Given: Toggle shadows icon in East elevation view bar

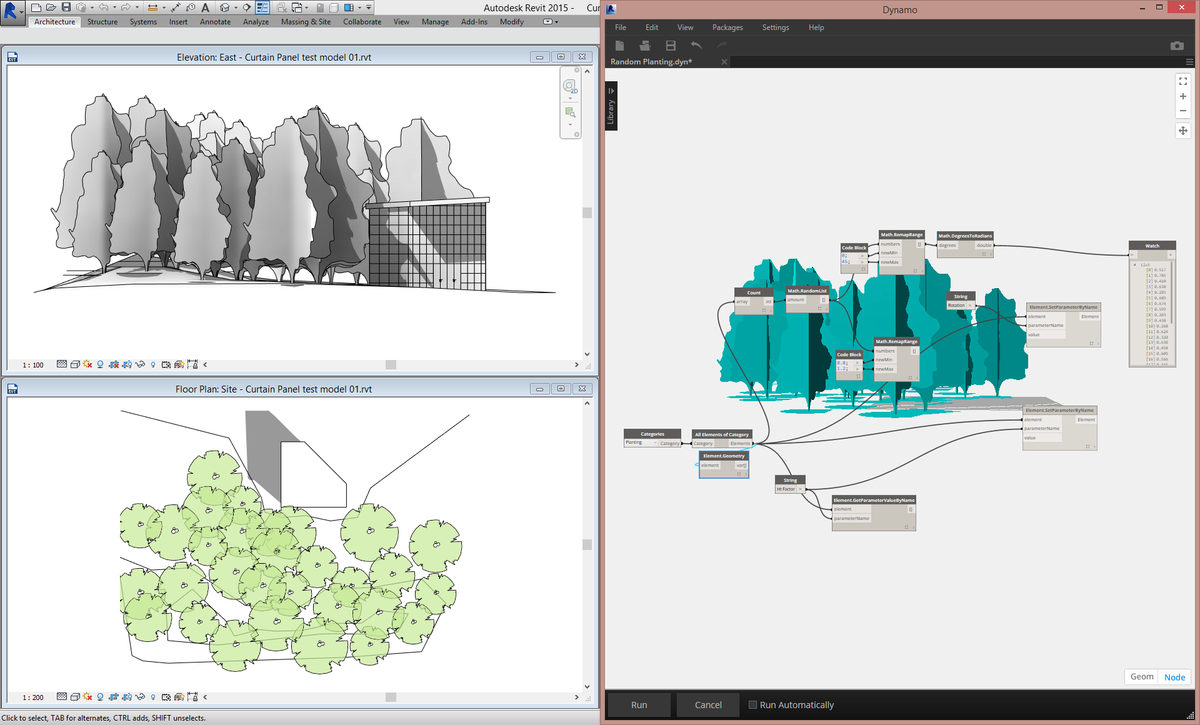Looking at the screenshot, I should coord(100,365).
